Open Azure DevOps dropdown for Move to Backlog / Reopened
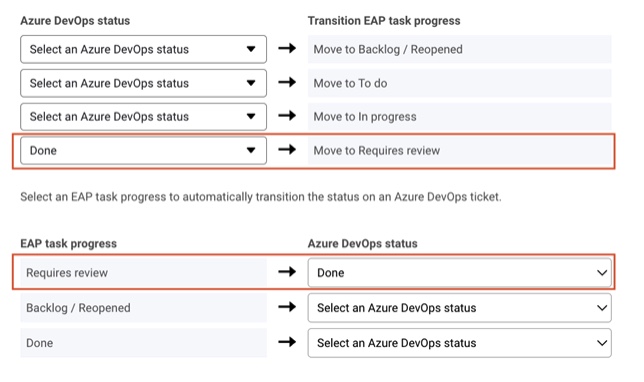The image size is (644, 382). (143, 49)
